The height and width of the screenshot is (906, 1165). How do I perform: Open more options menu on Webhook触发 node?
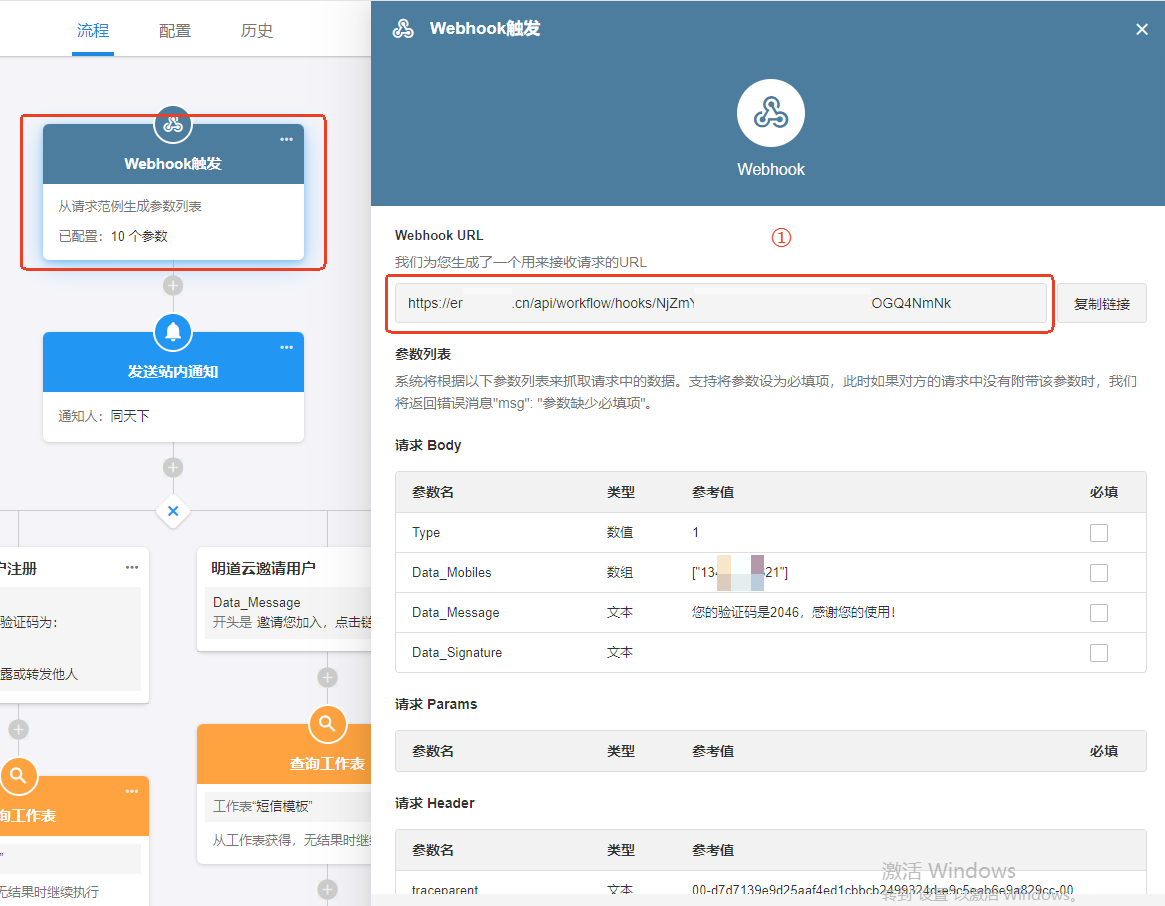287,139
